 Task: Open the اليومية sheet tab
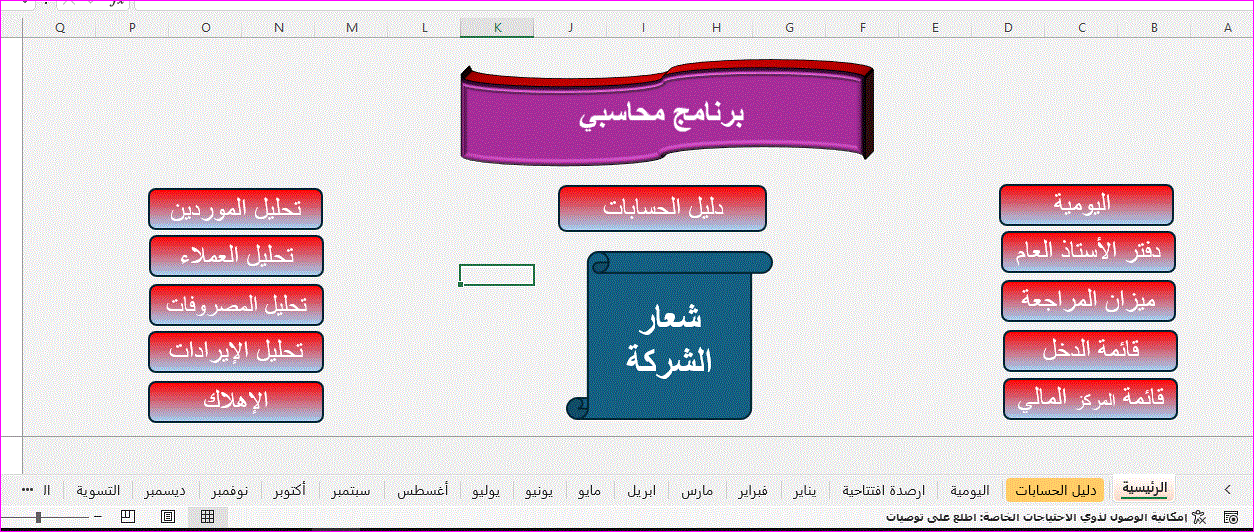(970, 490)
